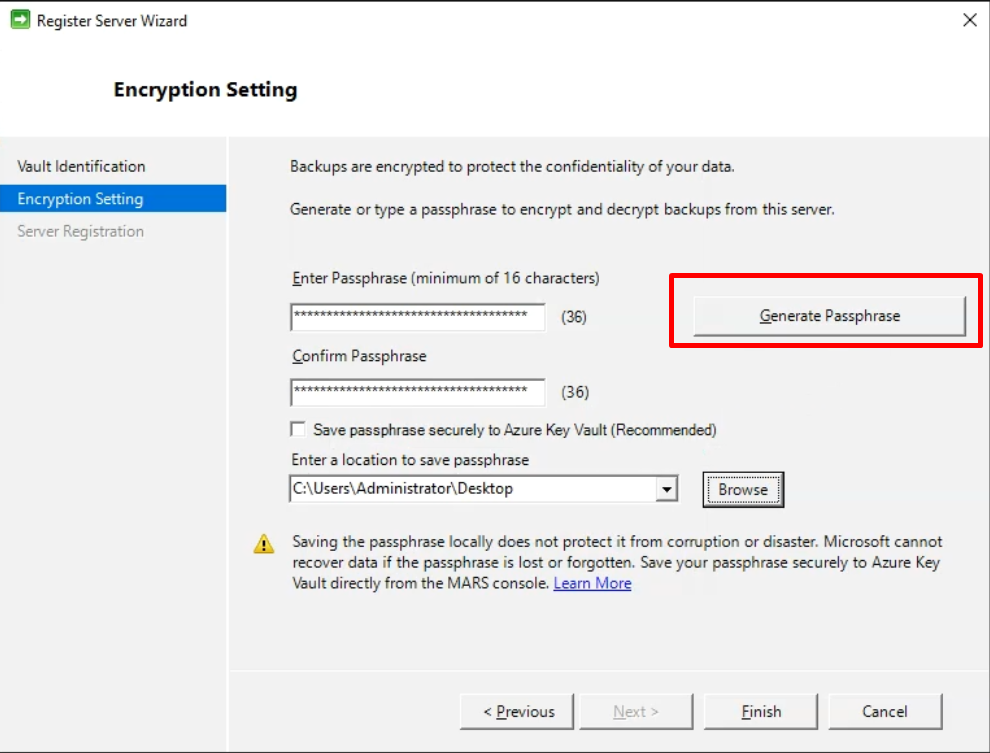
Task: Go to Vault Identification step
Action: [x=81, y=166]
